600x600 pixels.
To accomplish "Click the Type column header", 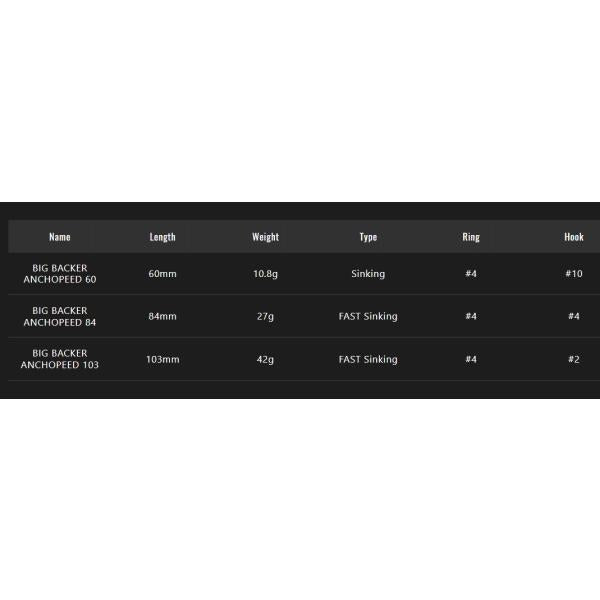I will [368, 237].
